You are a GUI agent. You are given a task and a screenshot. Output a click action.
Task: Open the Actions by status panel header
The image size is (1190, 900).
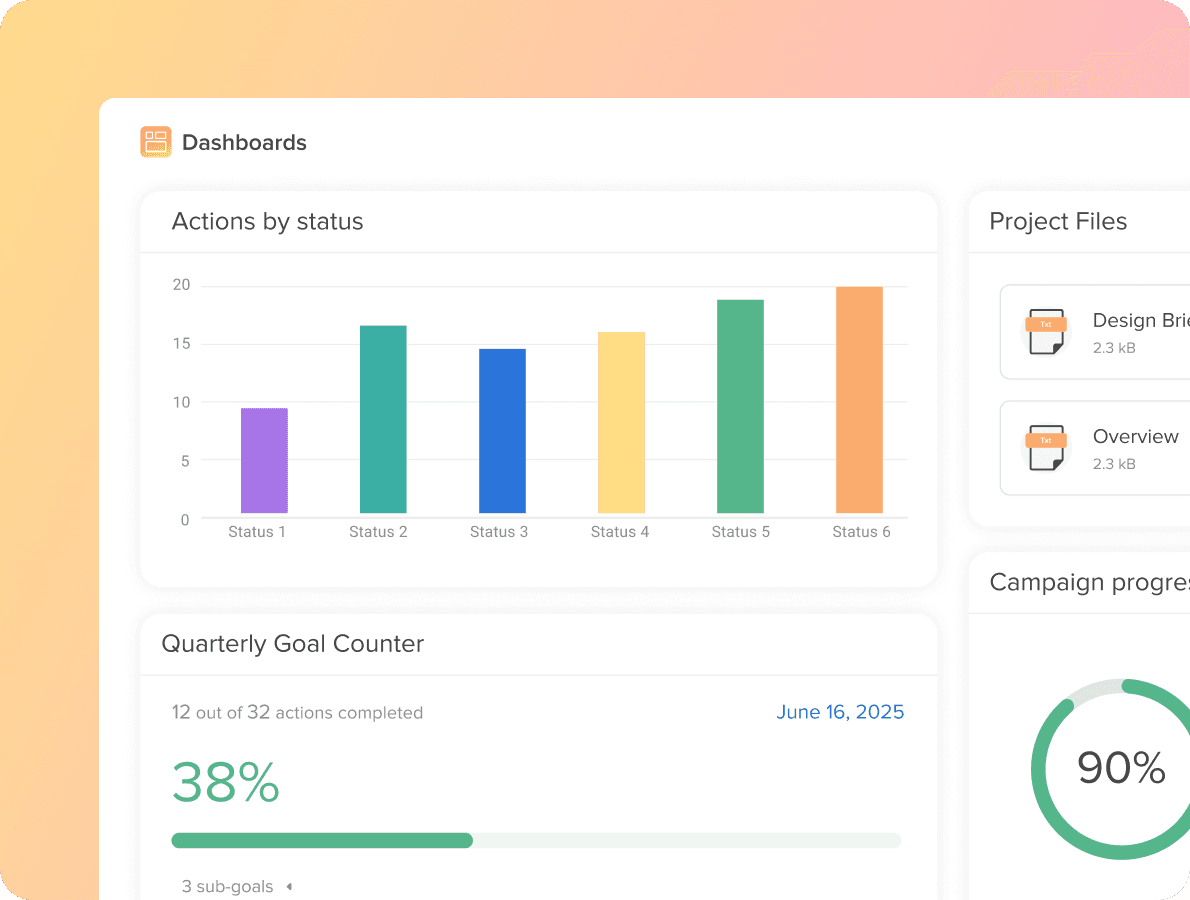click(x=267, y=221)
